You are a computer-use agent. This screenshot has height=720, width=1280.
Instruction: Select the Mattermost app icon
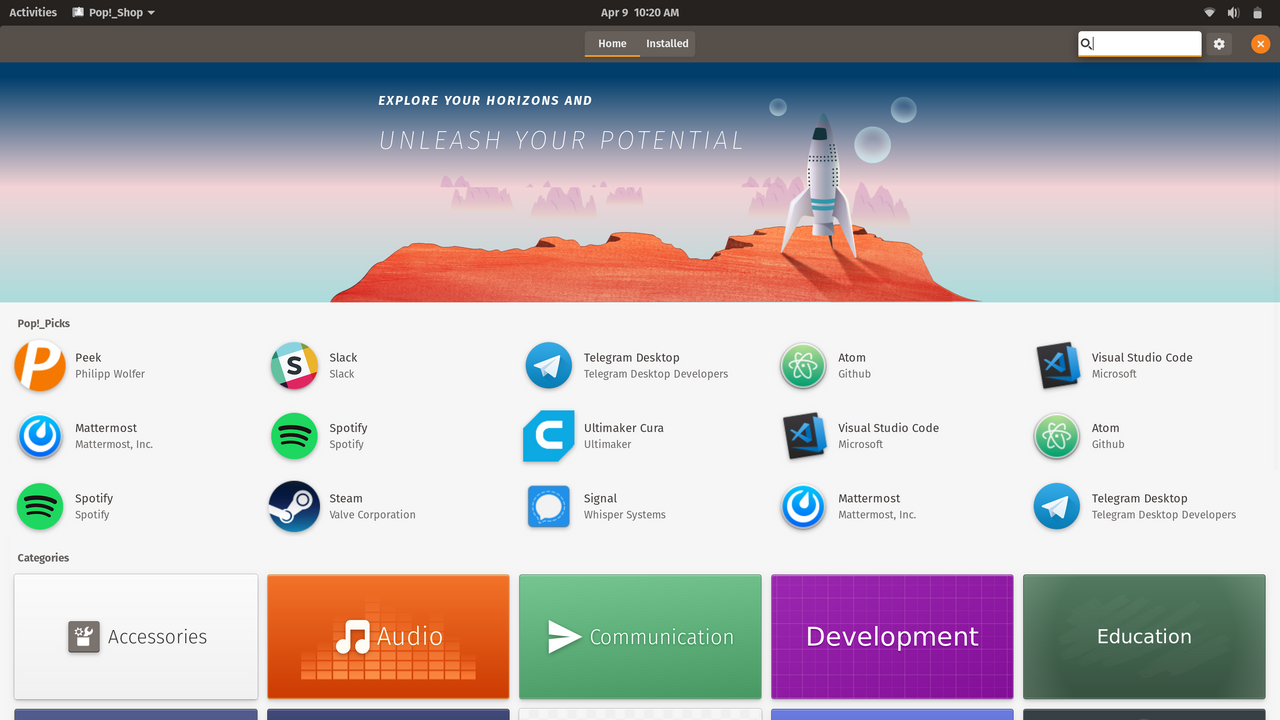[x=40, y=436]
